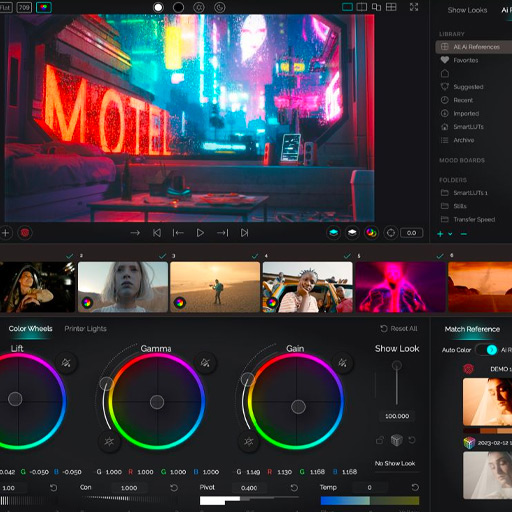Switch to single viewer layout icon
Screen dimensions: 512x512
pos(347,7)
